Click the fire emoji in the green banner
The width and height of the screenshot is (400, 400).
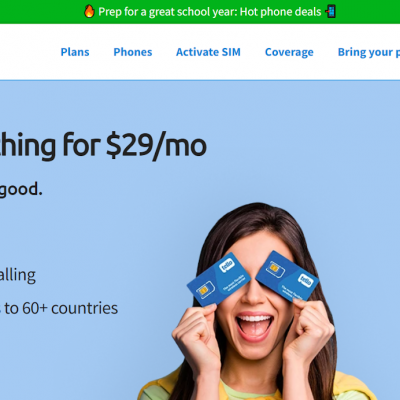pyautogui.click(x=89, y=12)
